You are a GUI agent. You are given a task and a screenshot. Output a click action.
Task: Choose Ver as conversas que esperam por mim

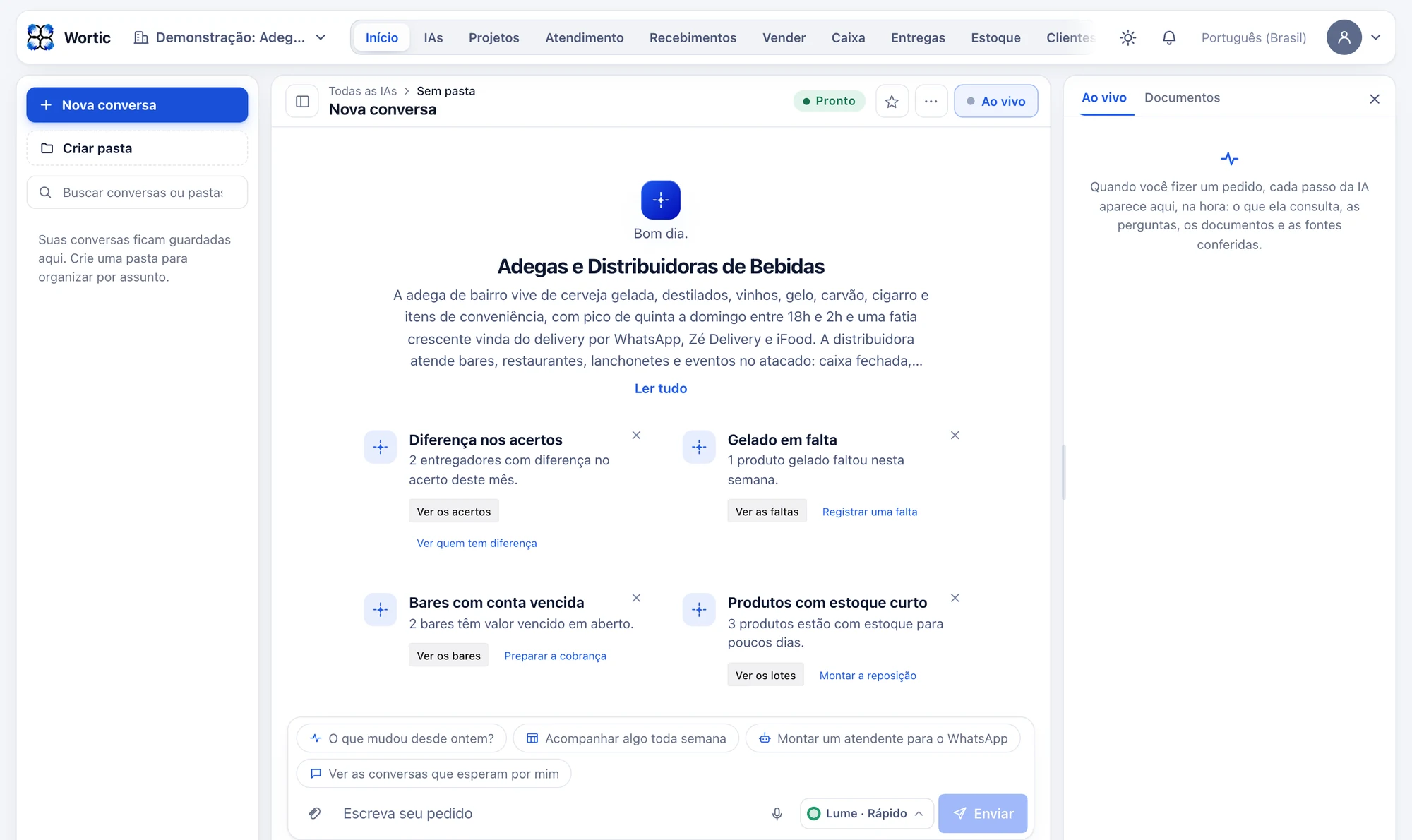(433, 773)
